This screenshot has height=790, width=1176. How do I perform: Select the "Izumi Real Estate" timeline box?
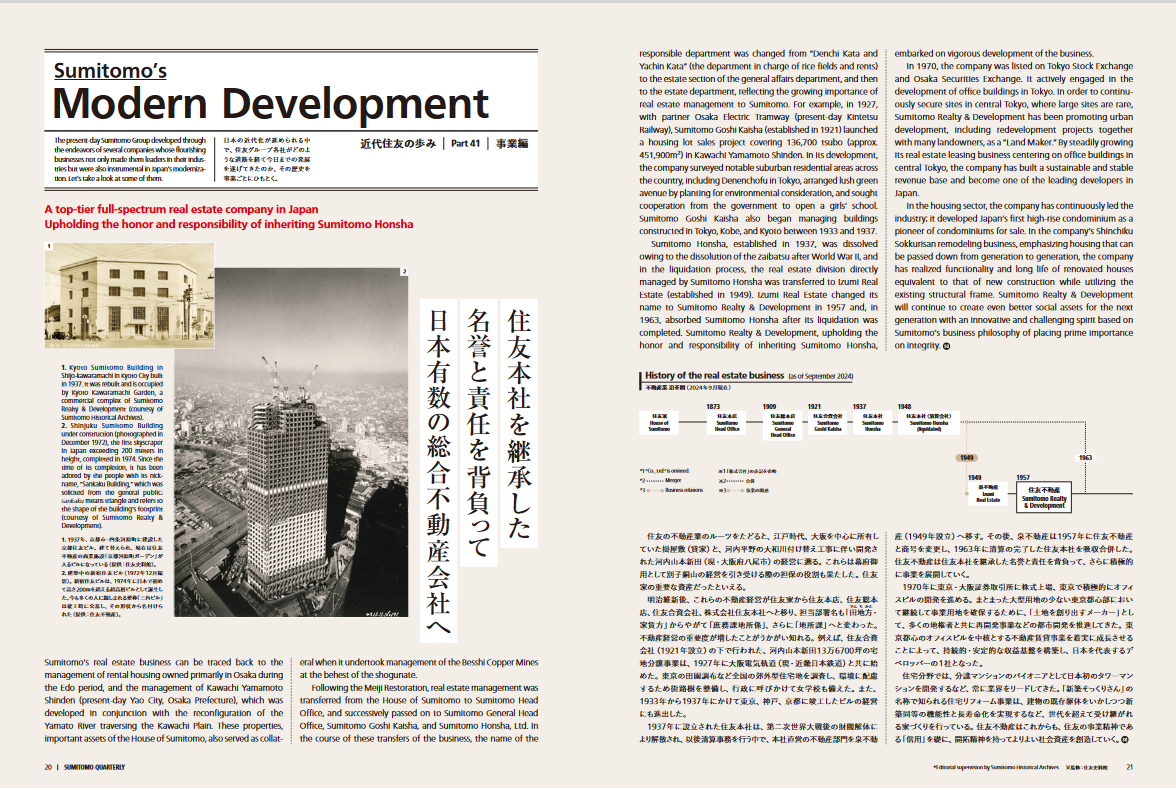pyautogui.click(x=988, y=493)
